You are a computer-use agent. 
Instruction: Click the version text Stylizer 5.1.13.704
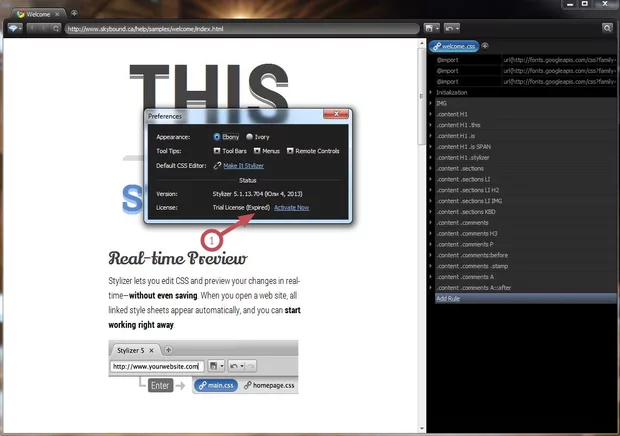257,194
